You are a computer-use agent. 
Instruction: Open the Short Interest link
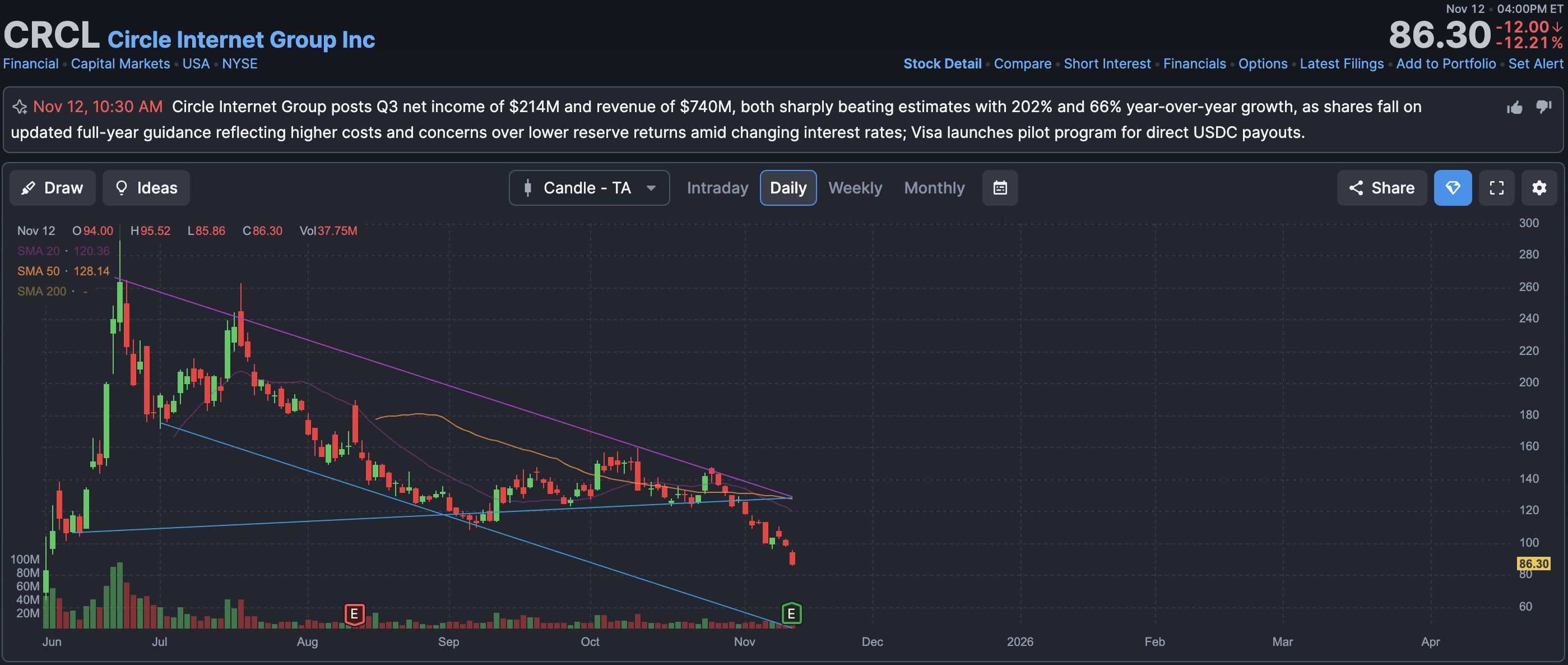[x=1107, y=63]
